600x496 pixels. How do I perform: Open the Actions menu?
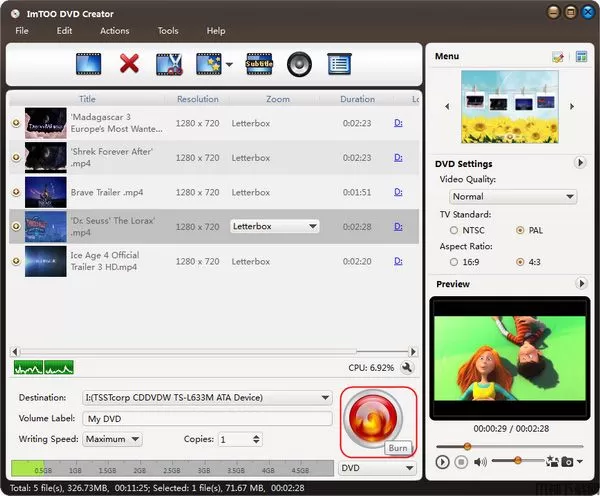114,31
